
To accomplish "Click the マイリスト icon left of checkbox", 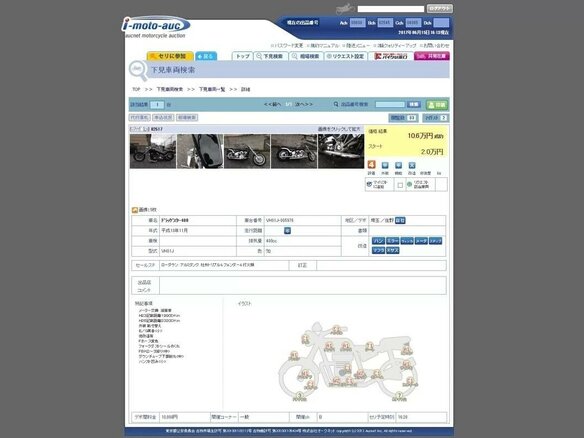I will [x=370, y=184].
